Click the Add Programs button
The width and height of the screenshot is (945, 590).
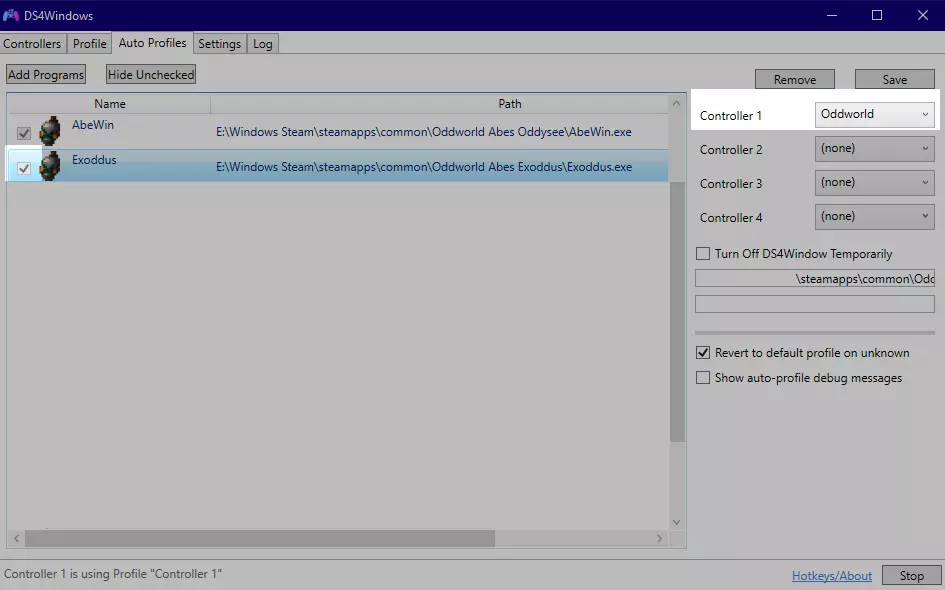[x=46, y=75]
